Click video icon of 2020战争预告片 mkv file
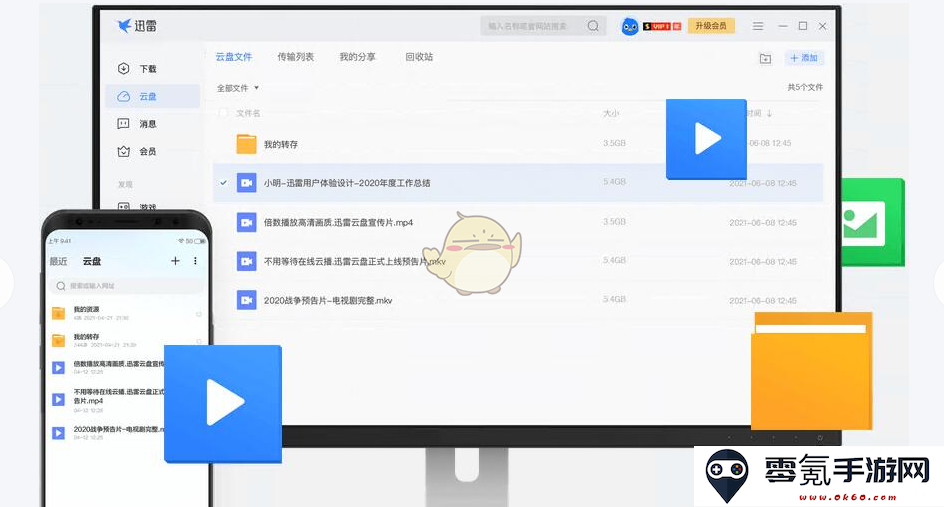 [246, 300]
